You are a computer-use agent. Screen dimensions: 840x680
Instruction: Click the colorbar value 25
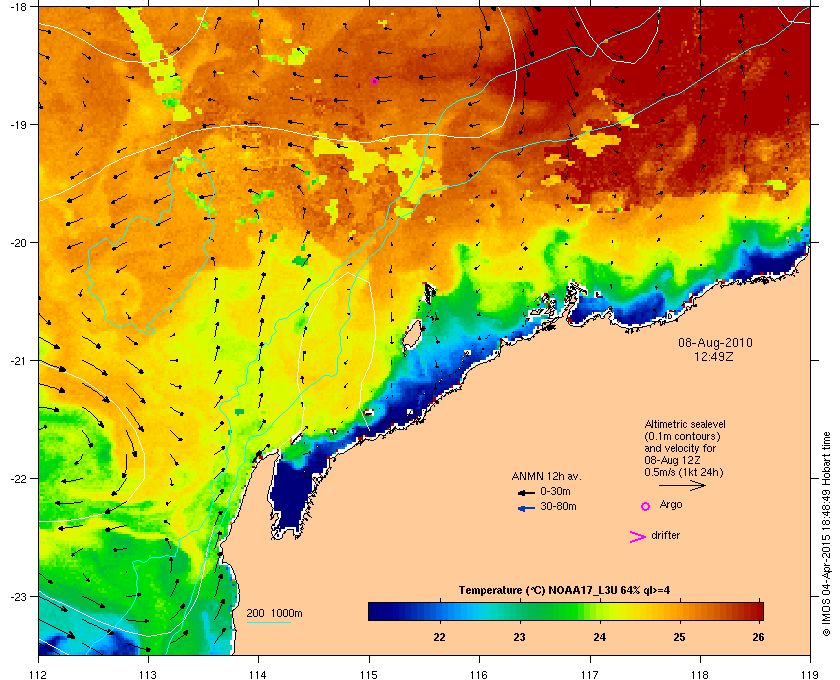coord(679,637)
